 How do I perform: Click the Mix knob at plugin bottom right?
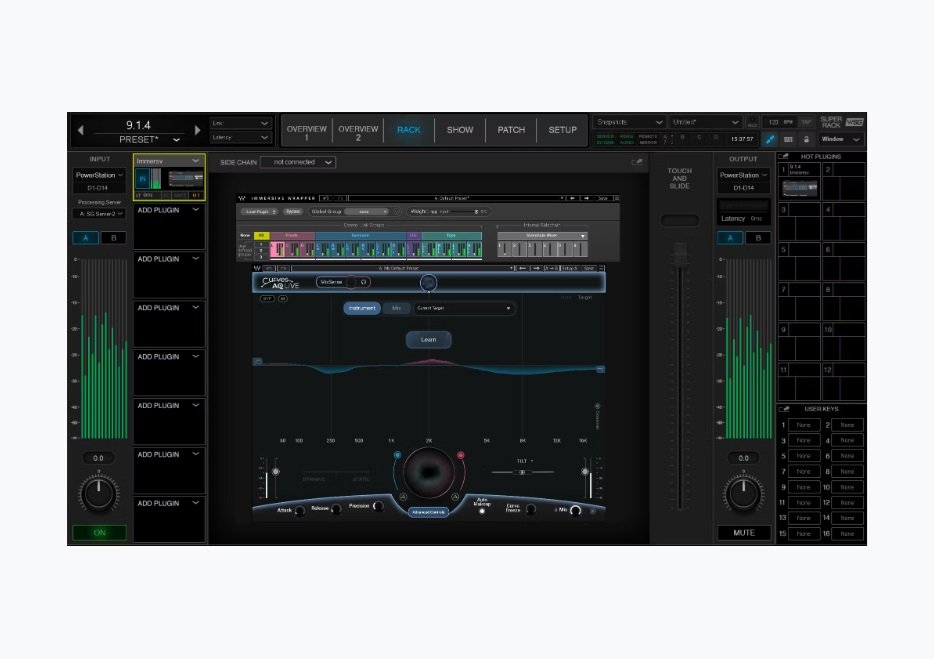point(575,511)
